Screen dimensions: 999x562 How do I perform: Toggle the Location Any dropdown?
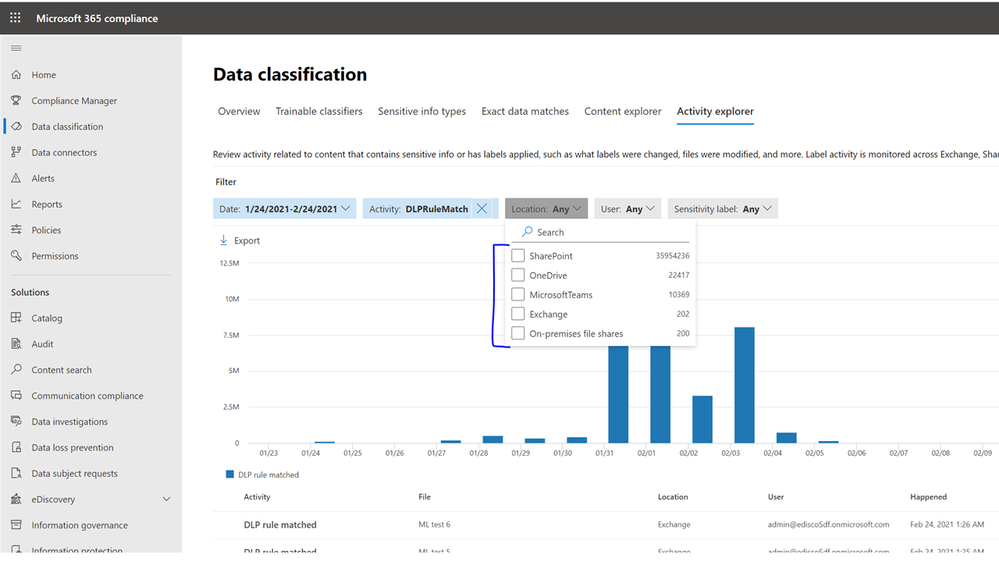(546, 208)
